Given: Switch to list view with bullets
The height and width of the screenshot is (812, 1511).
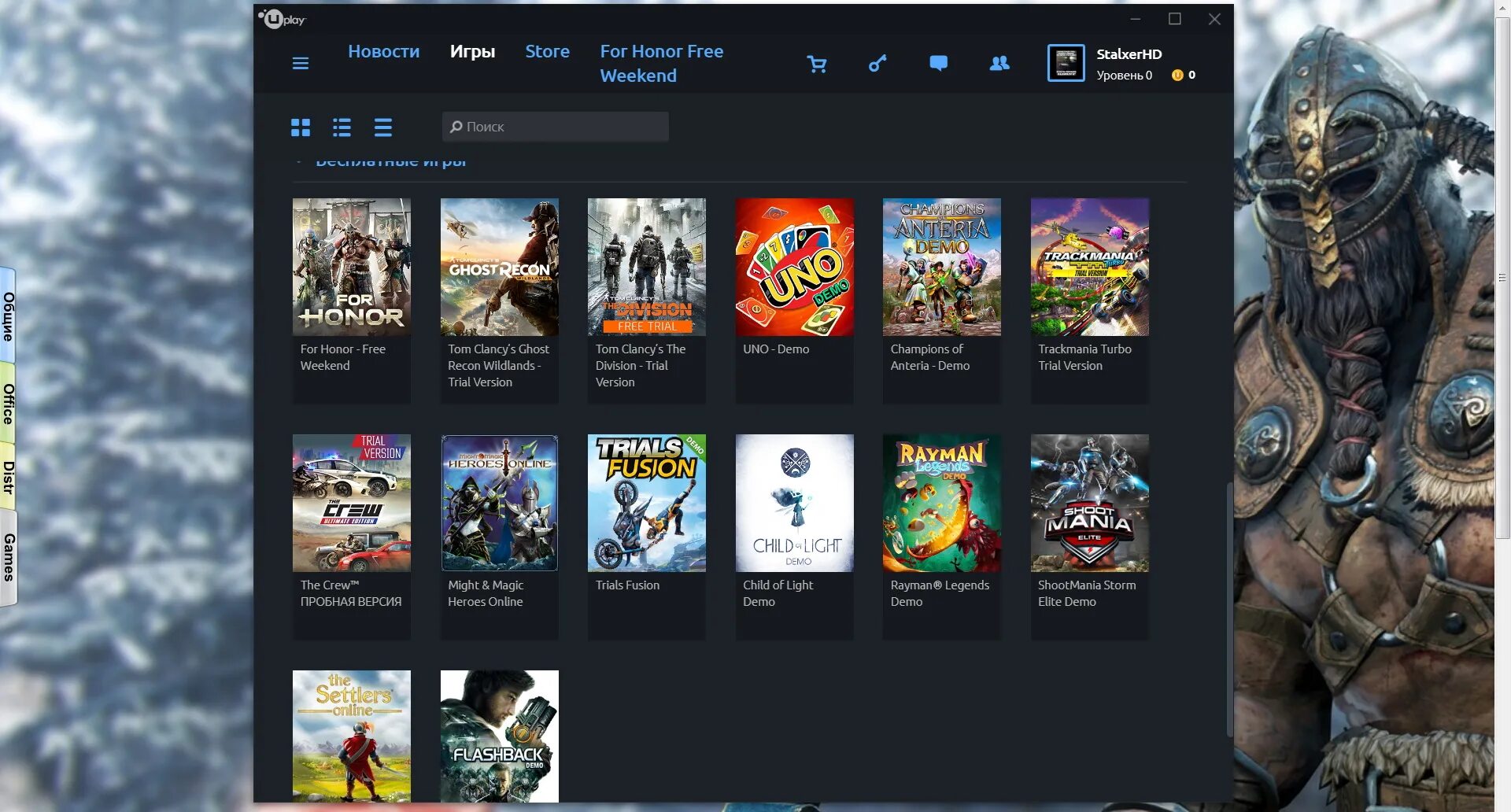Looking at the screenshot, I should (x=342, y=127).
